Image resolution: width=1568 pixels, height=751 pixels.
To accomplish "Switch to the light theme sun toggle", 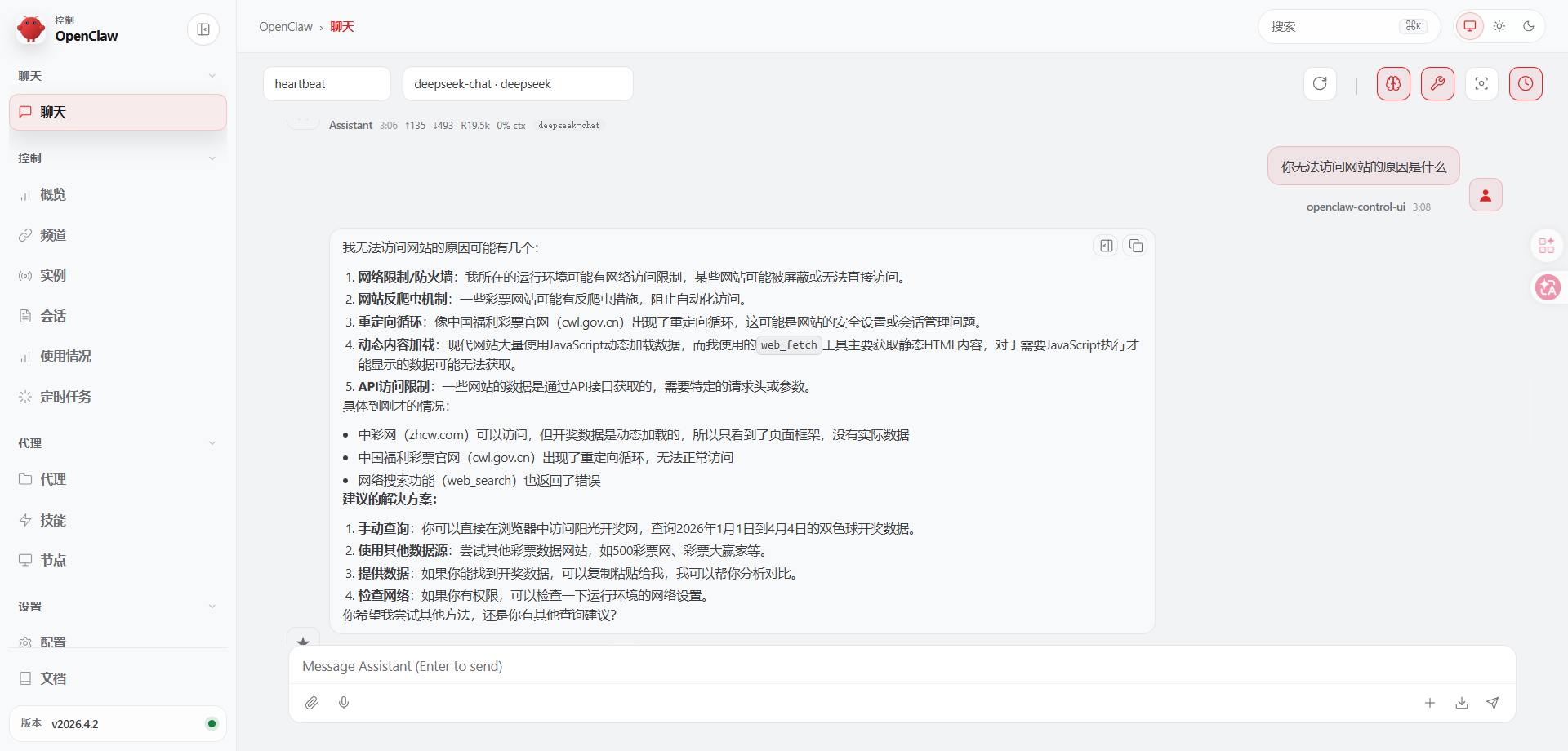I will point(1499,26).
